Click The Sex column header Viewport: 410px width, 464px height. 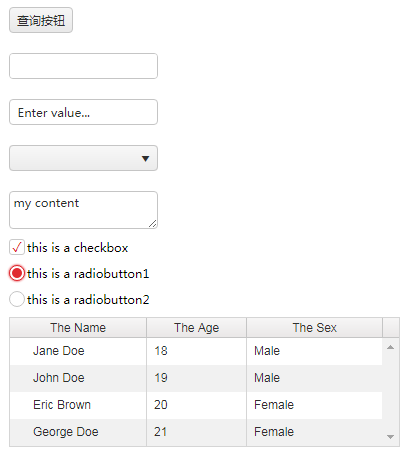click(315, 328)
